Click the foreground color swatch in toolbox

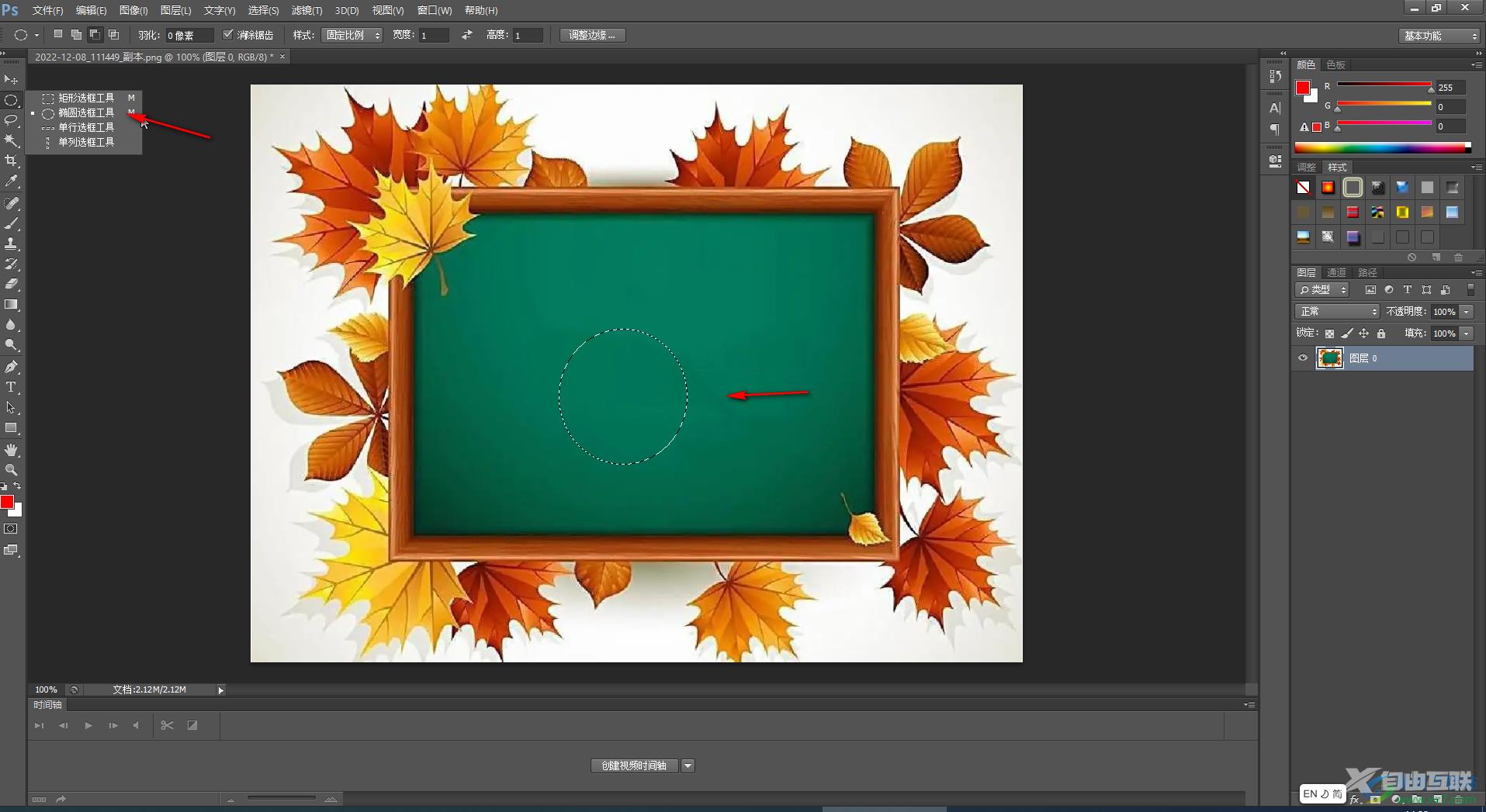point(7,503)
